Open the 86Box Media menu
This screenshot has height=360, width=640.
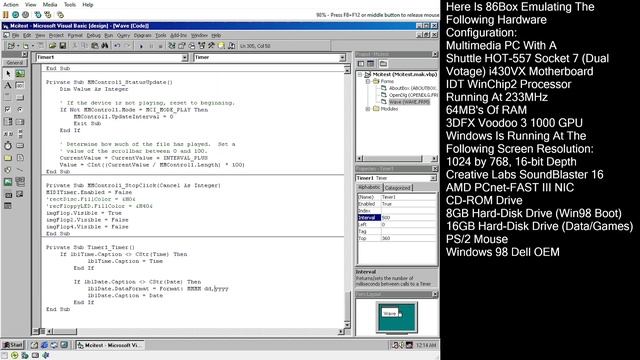pos(50,4)
